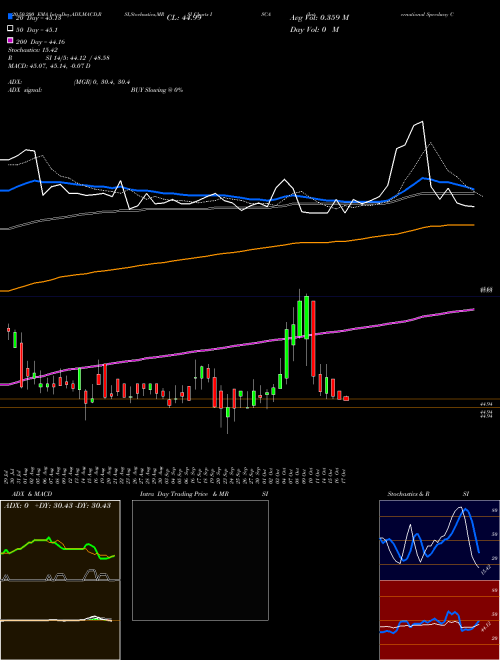Open the MACD mini chart below ADX
This screenshot has height=660, width=500.
coord(60,620)
